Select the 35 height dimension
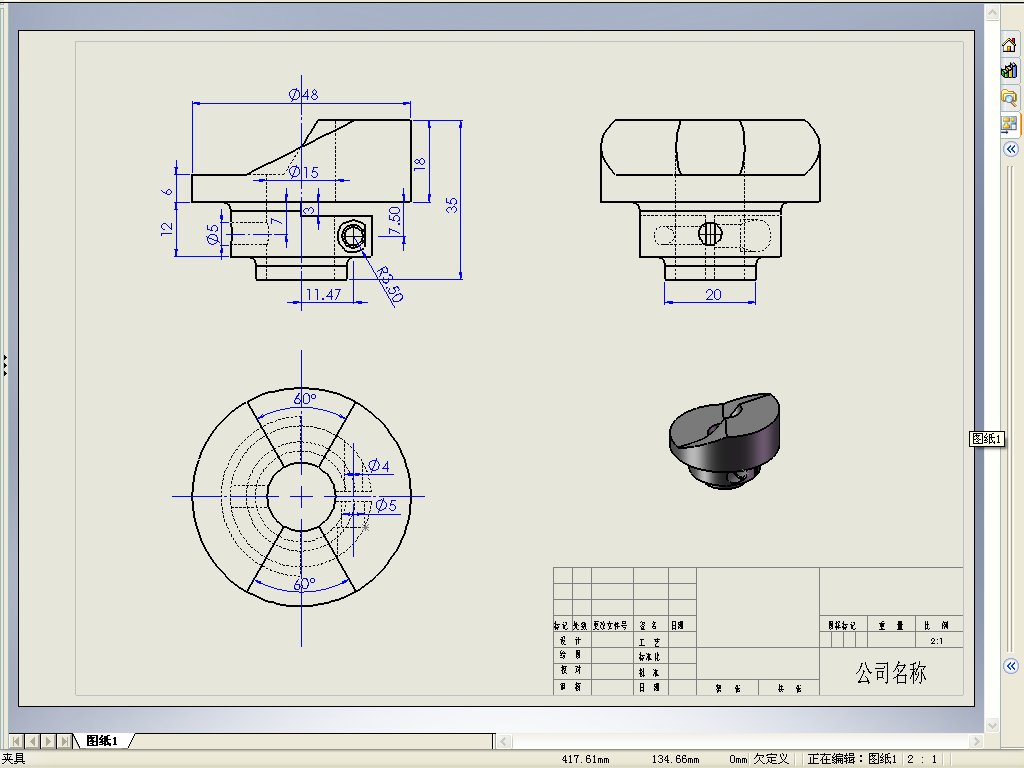 point(451,205)
